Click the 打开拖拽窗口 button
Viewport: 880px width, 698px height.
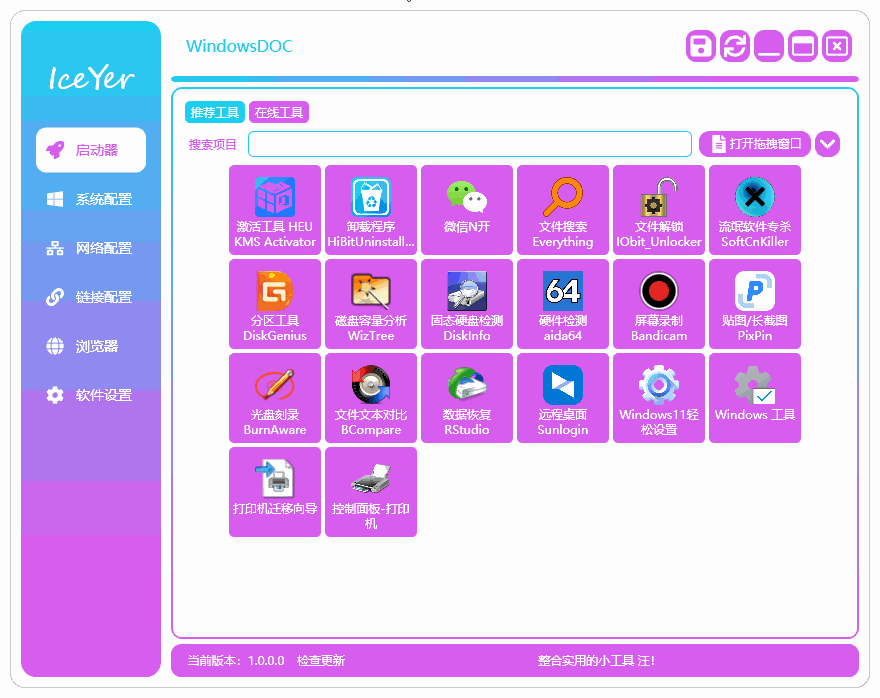(755, 144)
